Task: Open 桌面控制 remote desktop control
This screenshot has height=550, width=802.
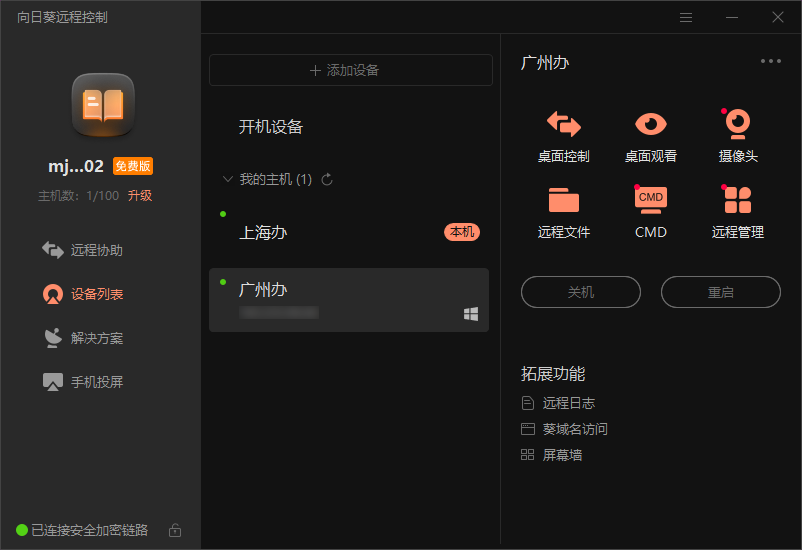Action: click(x=563, y=135)
